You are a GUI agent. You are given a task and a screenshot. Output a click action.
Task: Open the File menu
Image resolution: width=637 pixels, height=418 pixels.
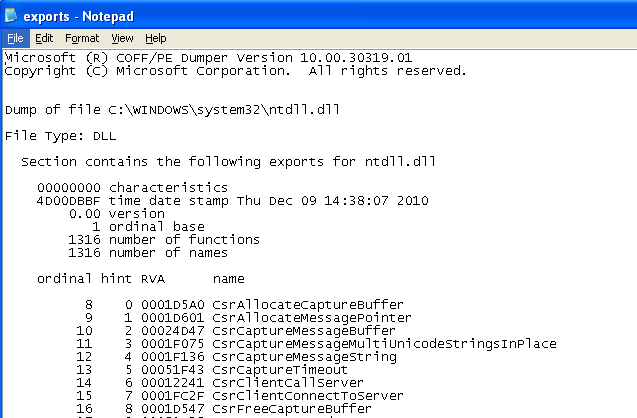(x=15, y=38)
